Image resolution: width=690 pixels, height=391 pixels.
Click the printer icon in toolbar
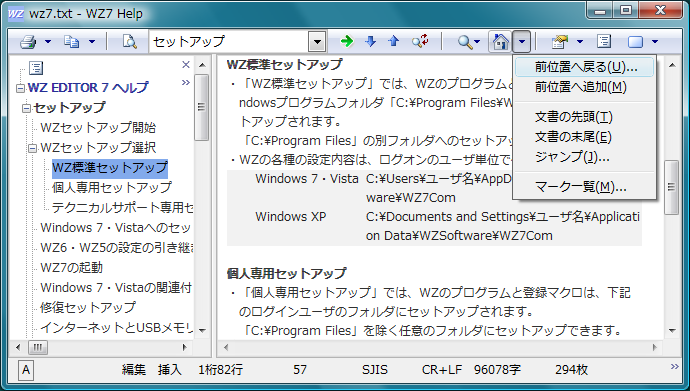28,42
